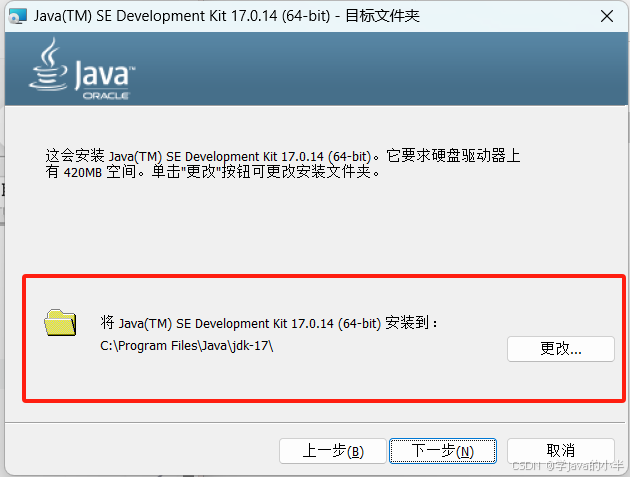Viewport: 630px width, 477px height.
Task: Click the 更改... button to change install folder
Action: (560, 349)
